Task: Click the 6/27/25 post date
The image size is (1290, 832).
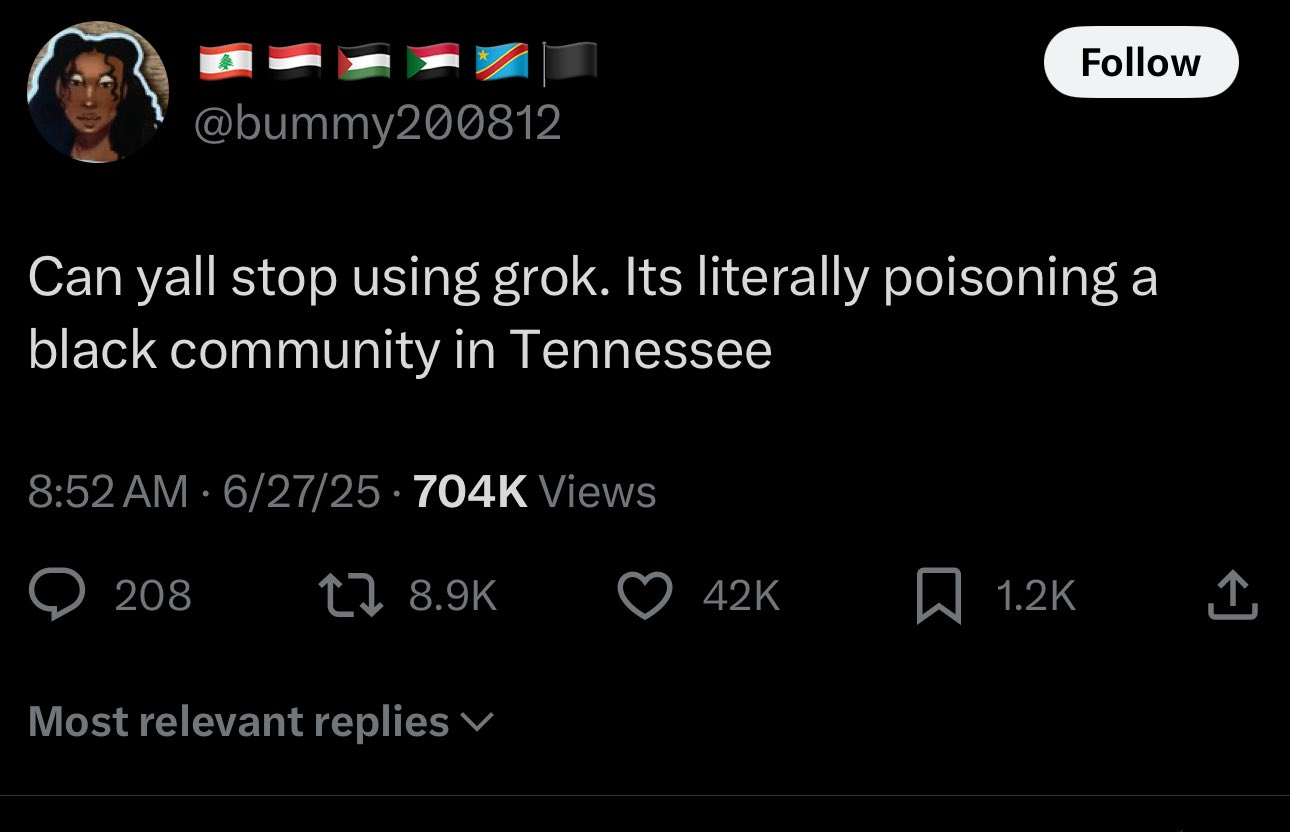Action: [x=301, y=491]
